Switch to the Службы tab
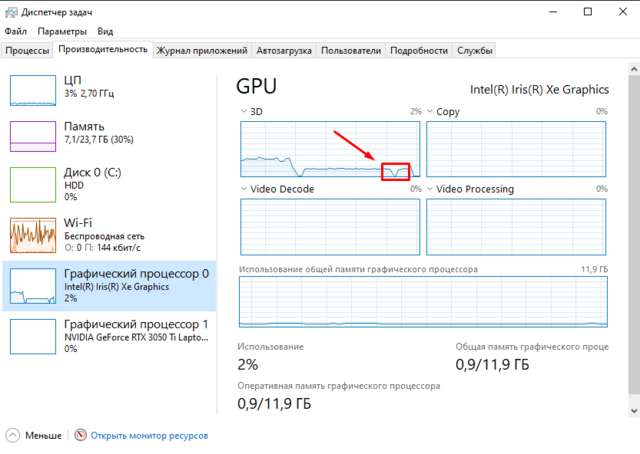The width and height of the screenshot is (640, 454). (475, 50)
